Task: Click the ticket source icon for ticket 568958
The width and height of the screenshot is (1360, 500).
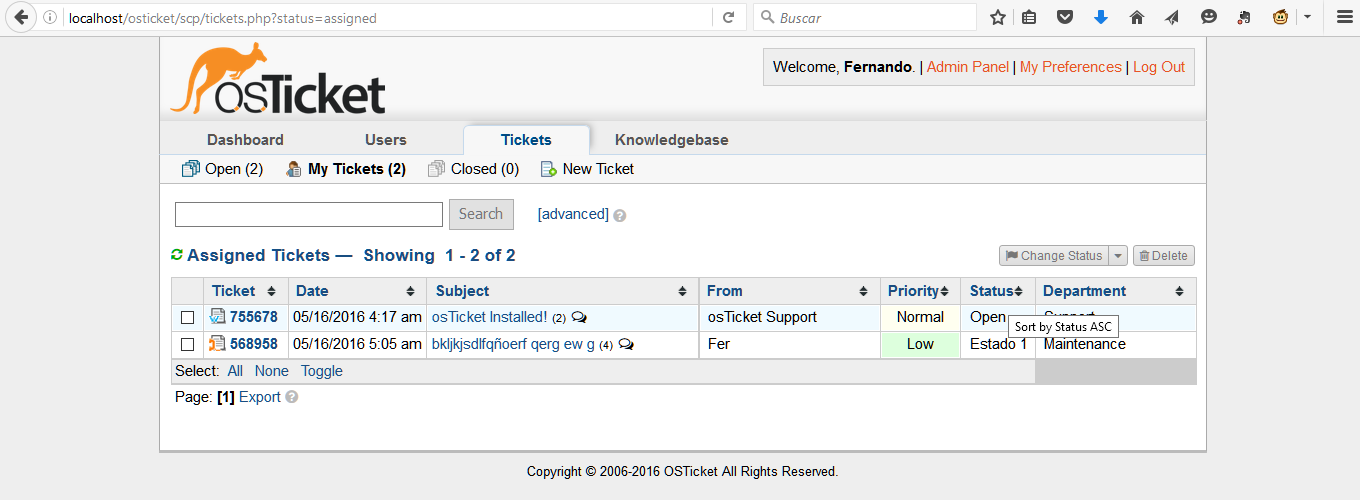Action: click(217, 344)
